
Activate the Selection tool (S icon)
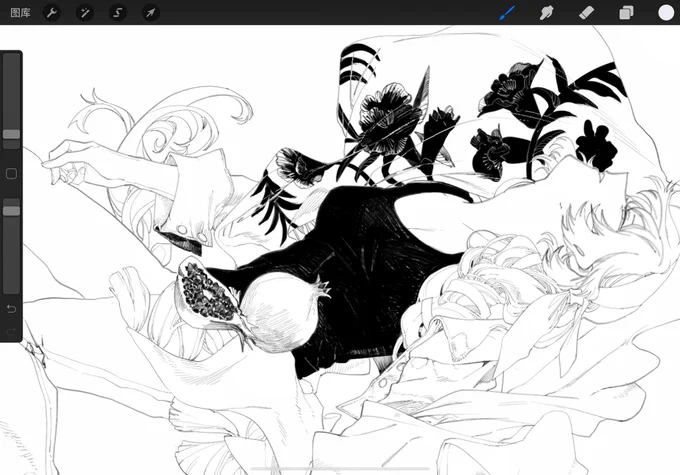118,13
